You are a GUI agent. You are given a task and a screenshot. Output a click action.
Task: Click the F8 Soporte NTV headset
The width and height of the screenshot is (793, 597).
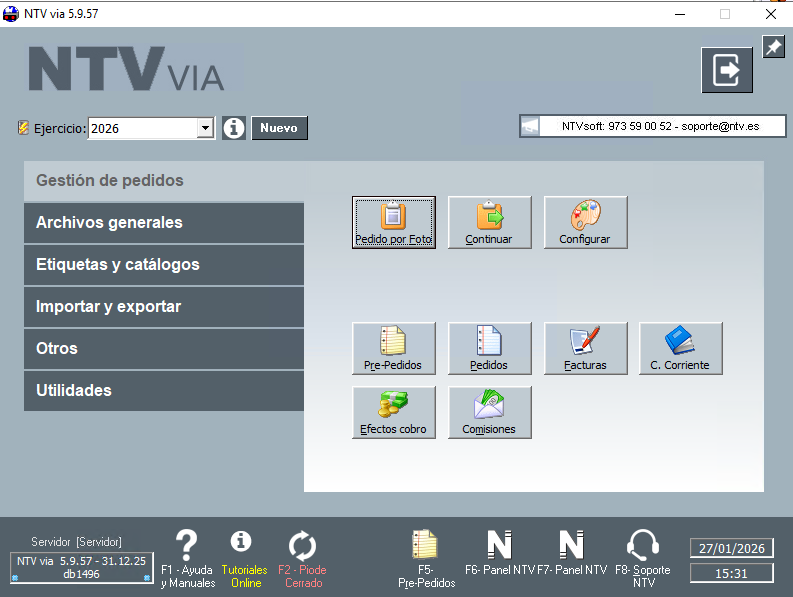click(643, 558)
